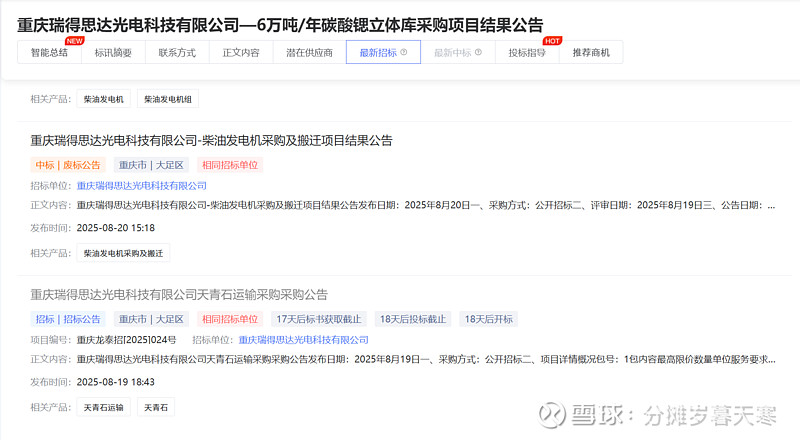This screenshot has width=800, height=440.
Task: Click the publish time 2025-08-20 15:18
Action: pos(116,228)
